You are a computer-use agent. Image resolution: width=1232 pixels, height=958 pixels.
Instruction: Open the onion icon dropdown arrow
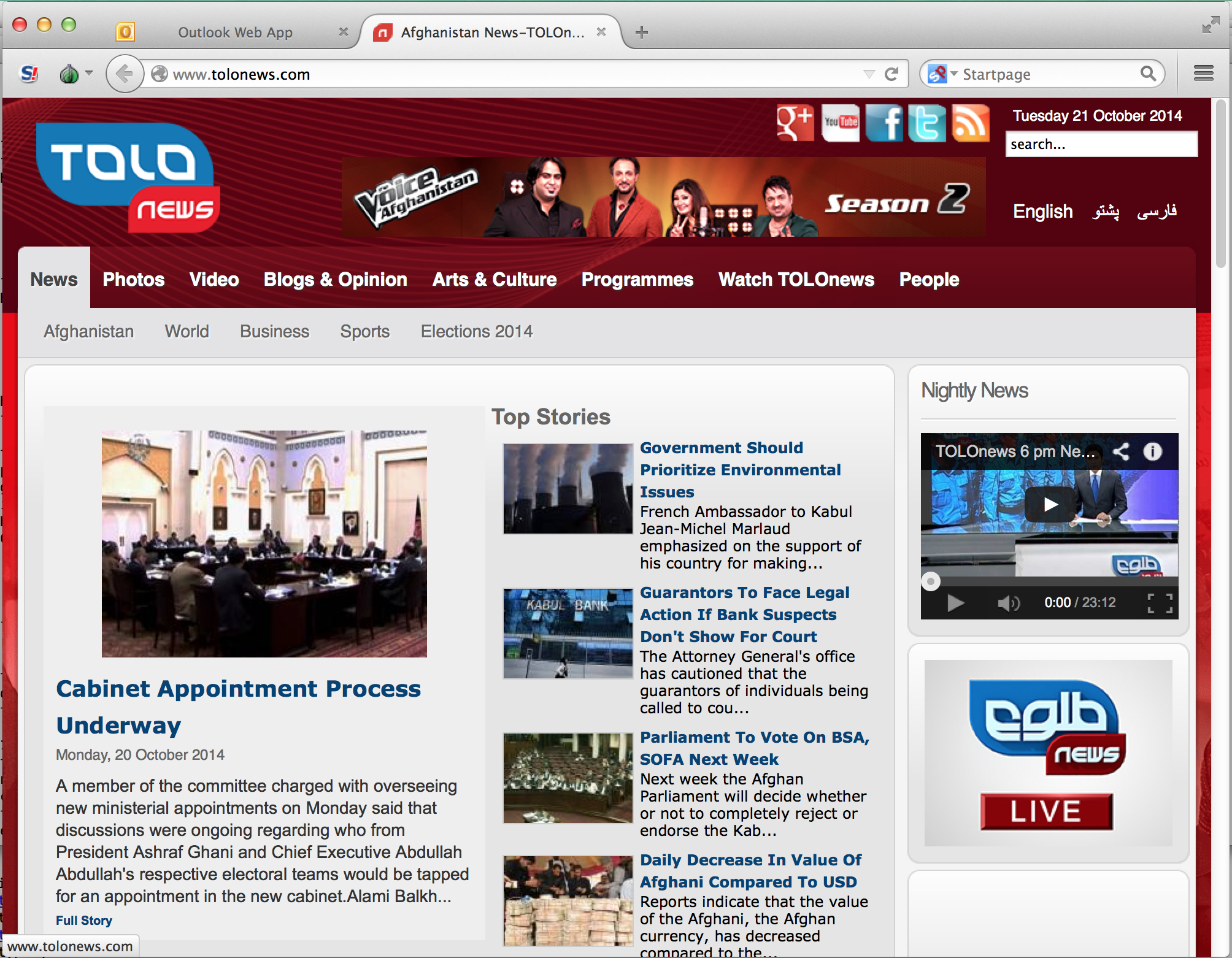[x=89, y=73]
